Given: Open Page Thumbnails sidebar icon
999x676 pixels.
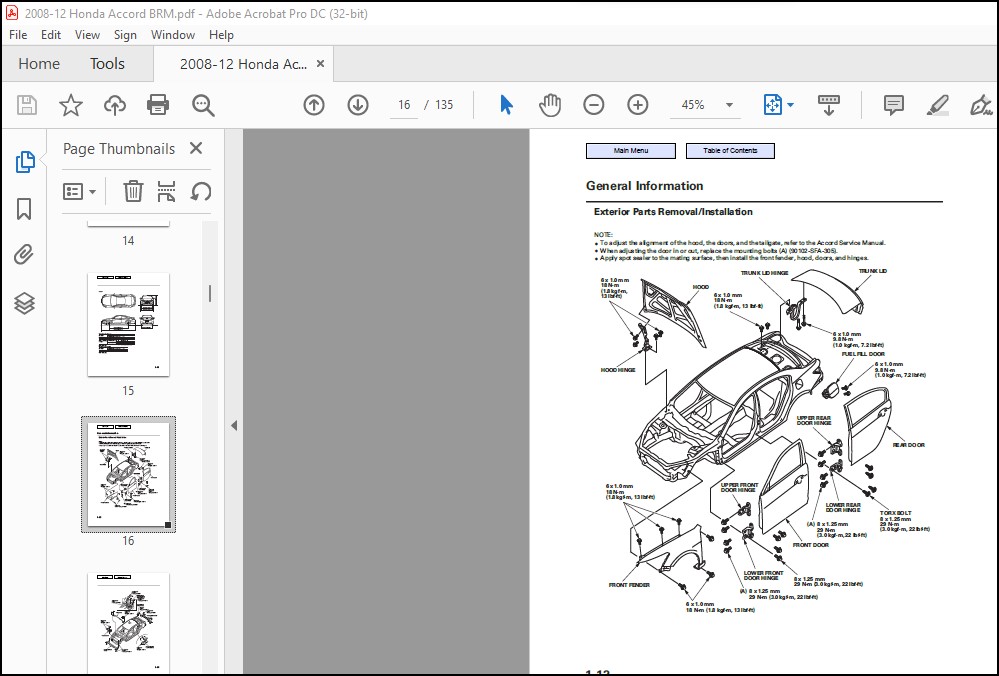Looking at the screenshot, I should 24,162.
